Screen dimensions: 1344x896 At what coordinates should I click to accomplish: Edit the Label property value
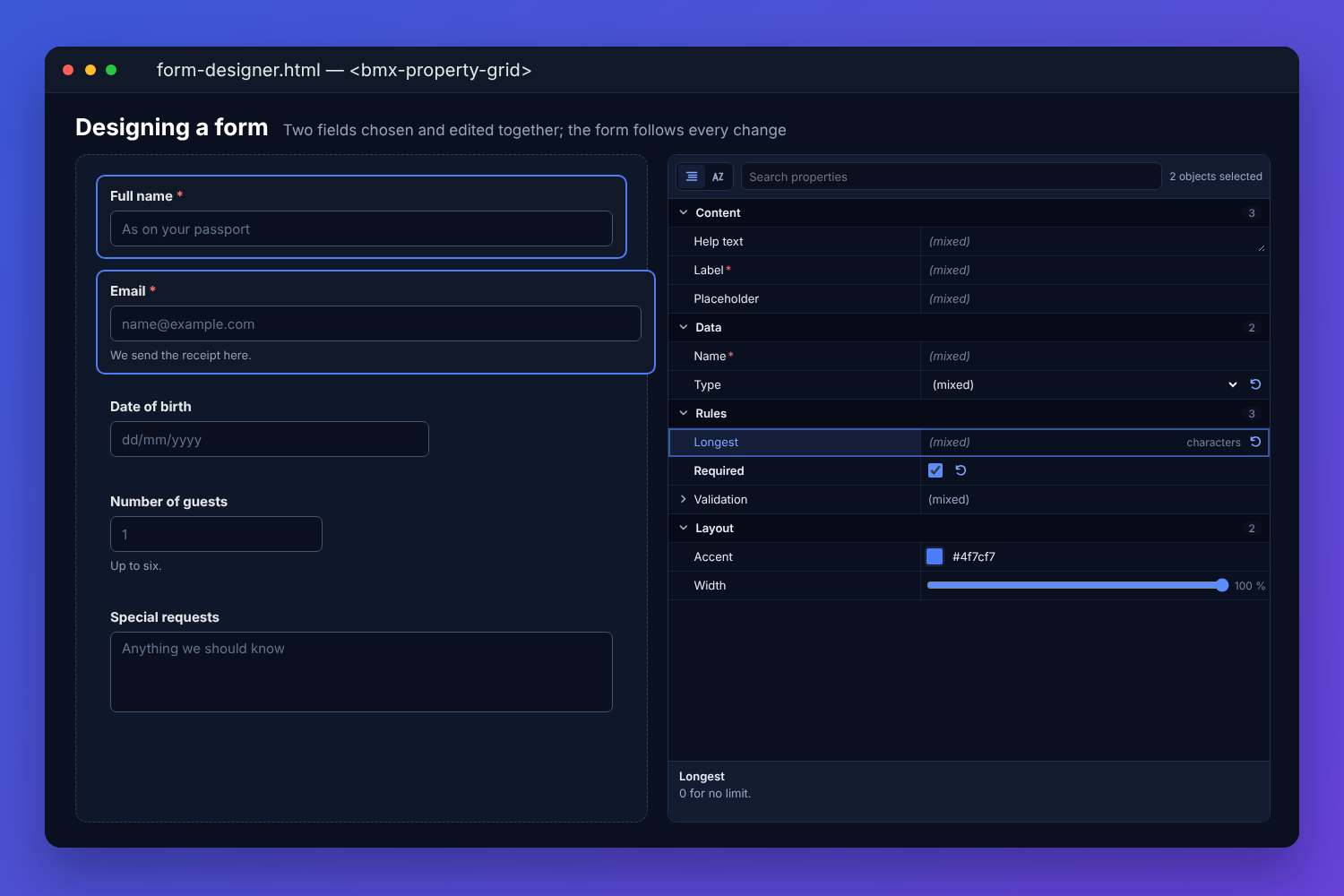point(1095,270)
